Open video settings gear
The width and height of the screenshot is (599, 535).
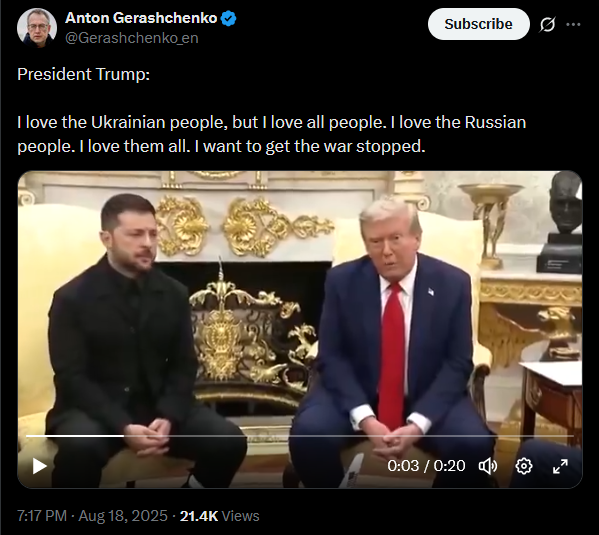[524, 466]
